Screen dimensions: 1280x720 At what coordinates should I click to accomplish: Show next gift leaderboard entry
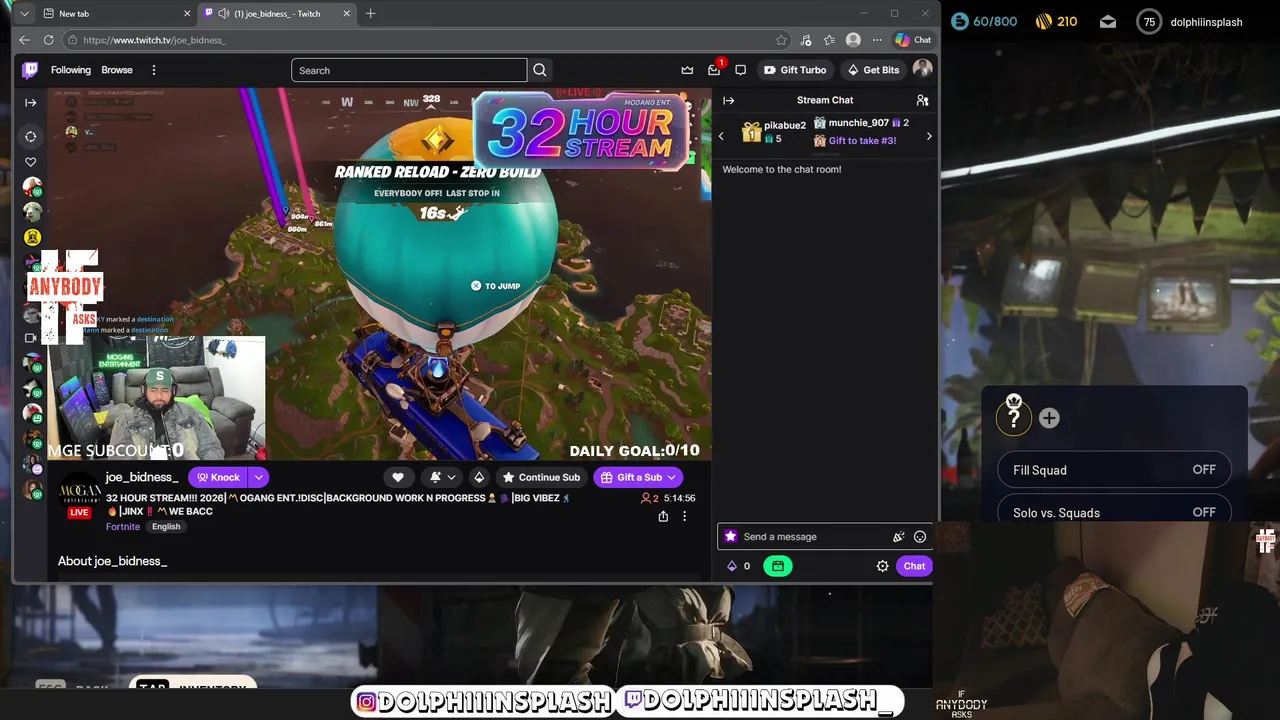[929, 136]
